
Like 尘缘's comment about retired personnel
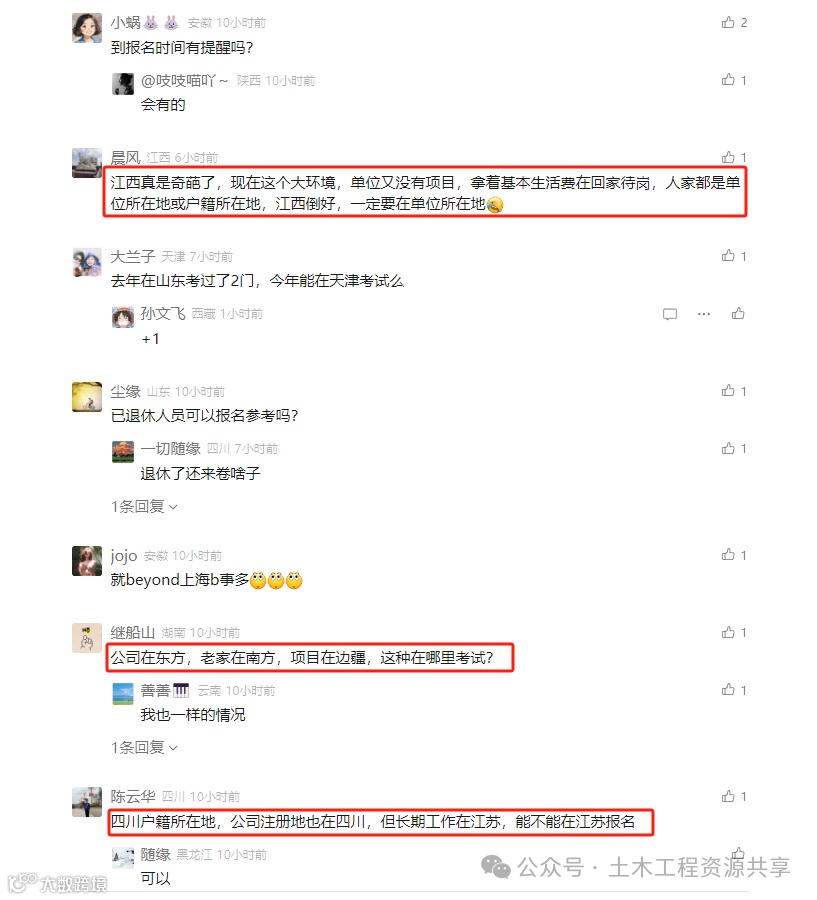(728, 391)
